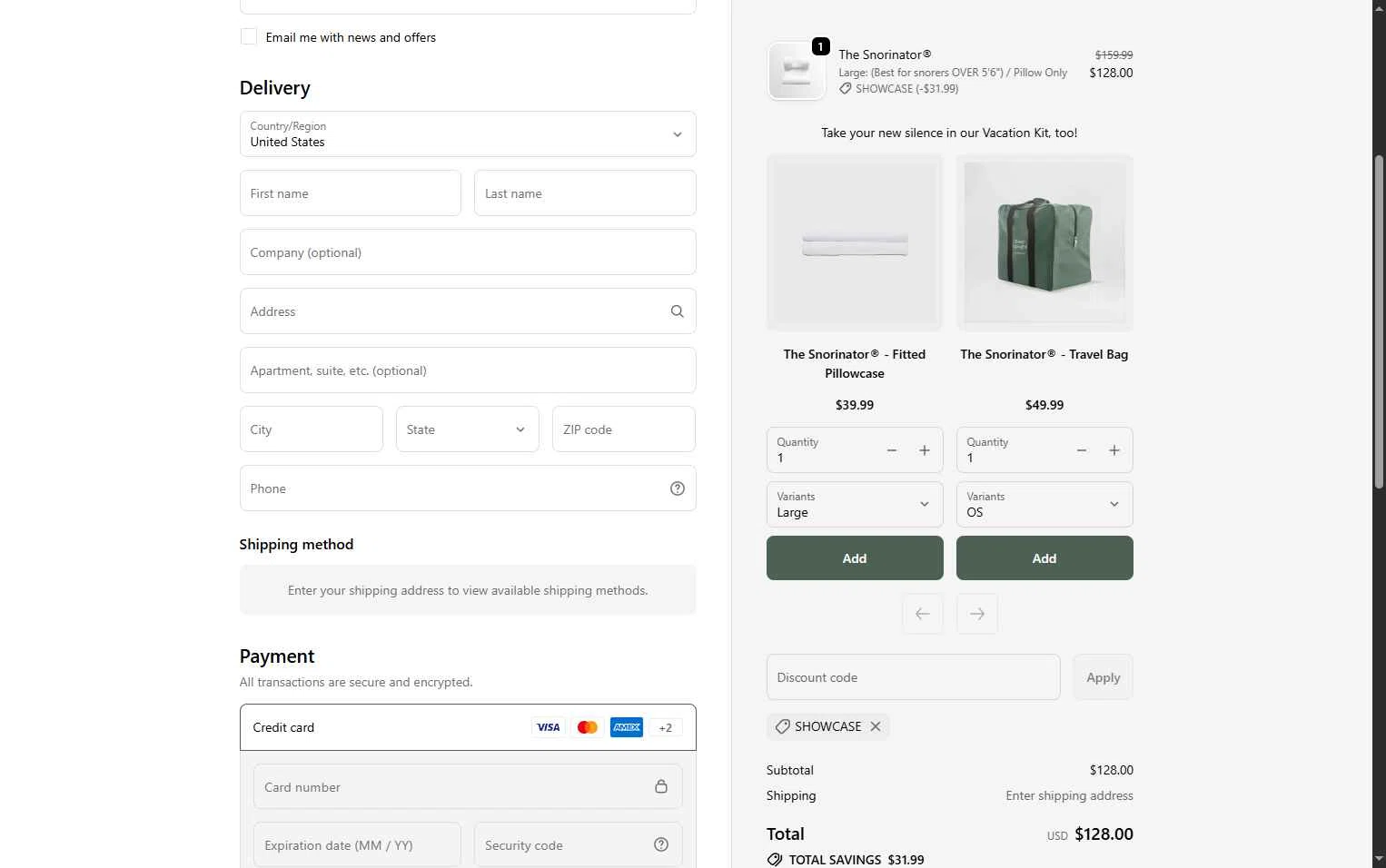Click the Apply discount button
Image resolution: width=1386 pixels, height=868 pixels.
pyautogui.click(x=1104, y=677)
